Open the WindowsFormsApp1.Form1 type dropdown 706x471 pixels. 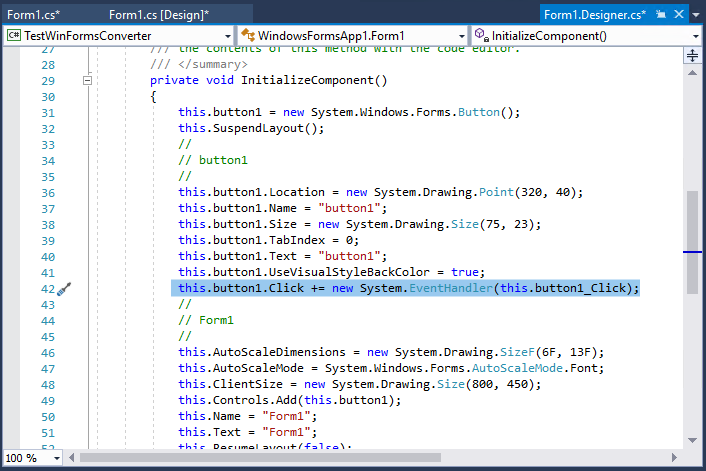pyautogui.click(x=462, y=36)
